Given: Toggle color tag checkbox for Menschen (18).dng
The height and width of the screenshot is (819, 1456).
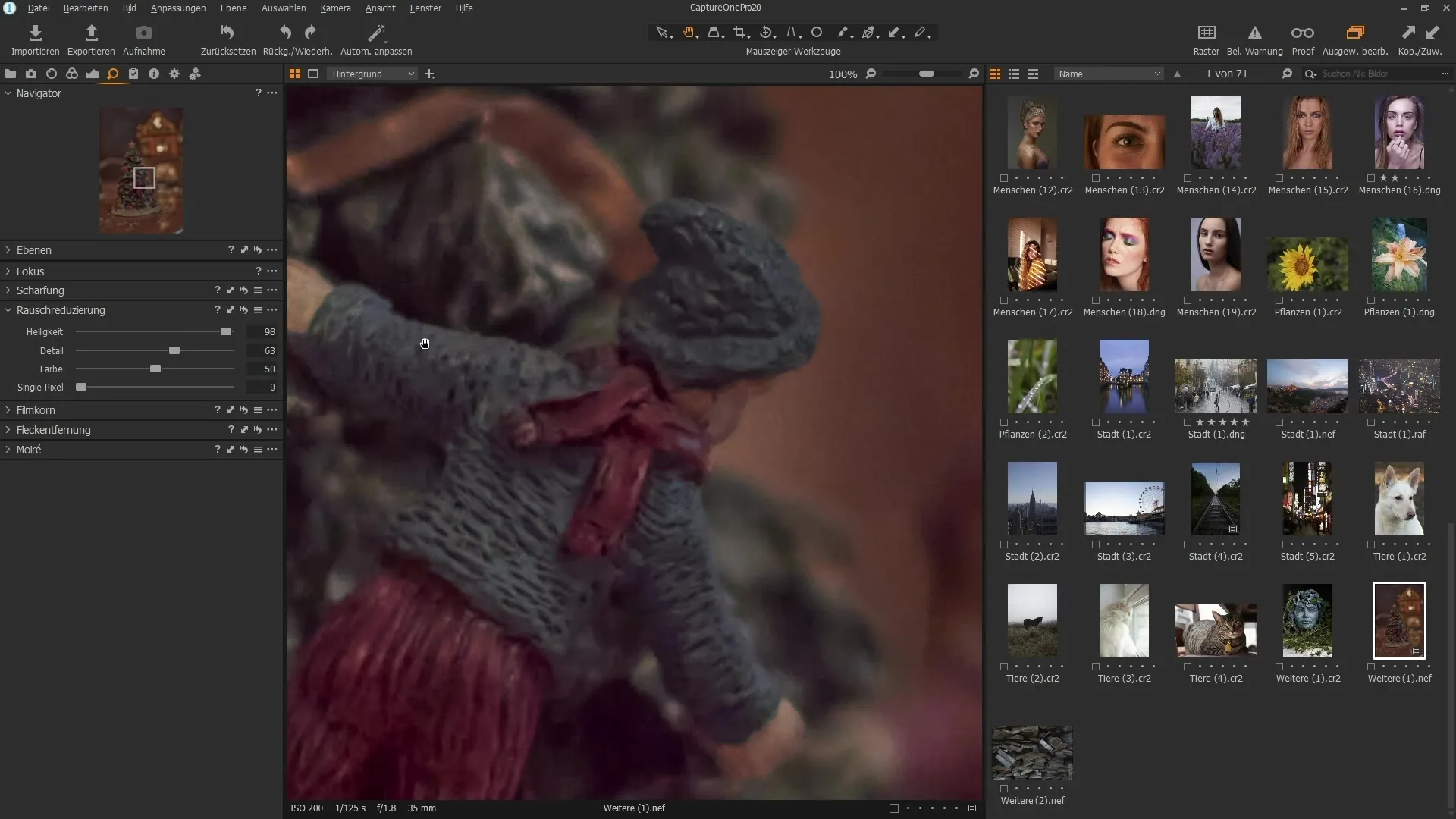Looking at the screenshot, I should point(1096,300).
